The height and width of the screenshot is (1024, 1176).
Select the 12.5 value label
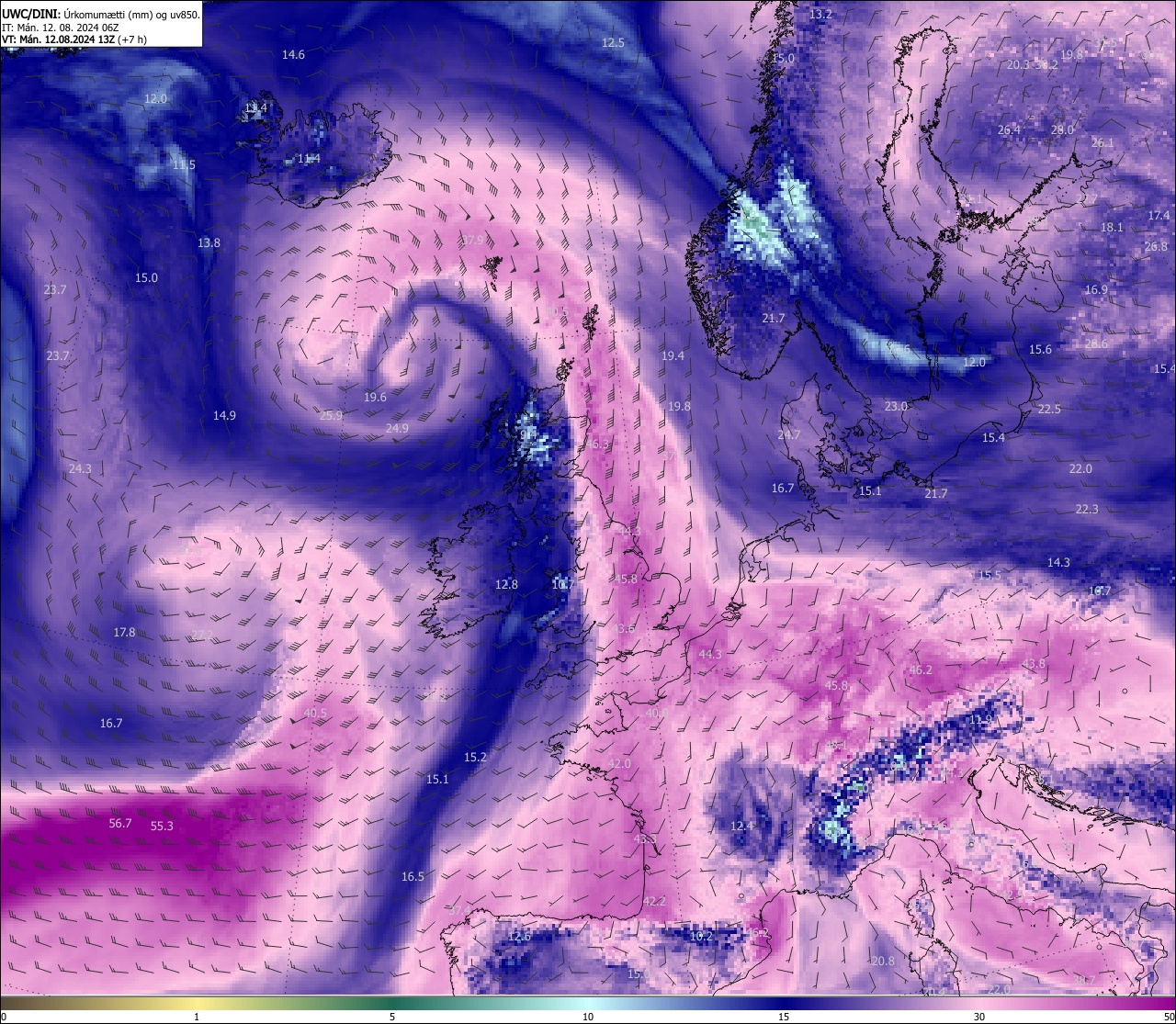613,43
